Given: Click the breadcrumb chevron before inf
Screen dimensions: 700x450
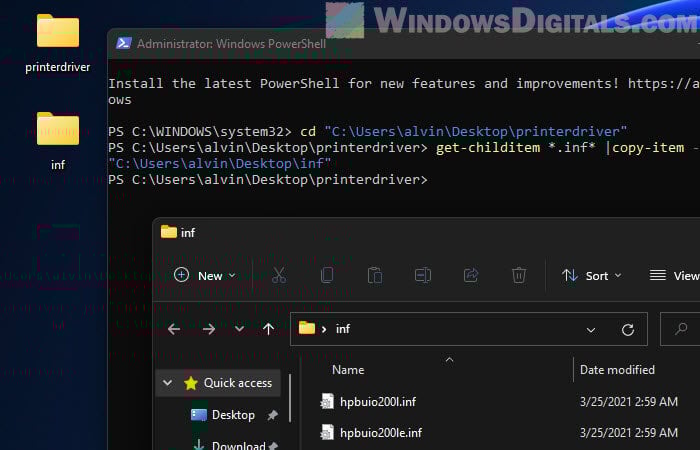Looking at the screenshot, I should [x=324, y=329].
